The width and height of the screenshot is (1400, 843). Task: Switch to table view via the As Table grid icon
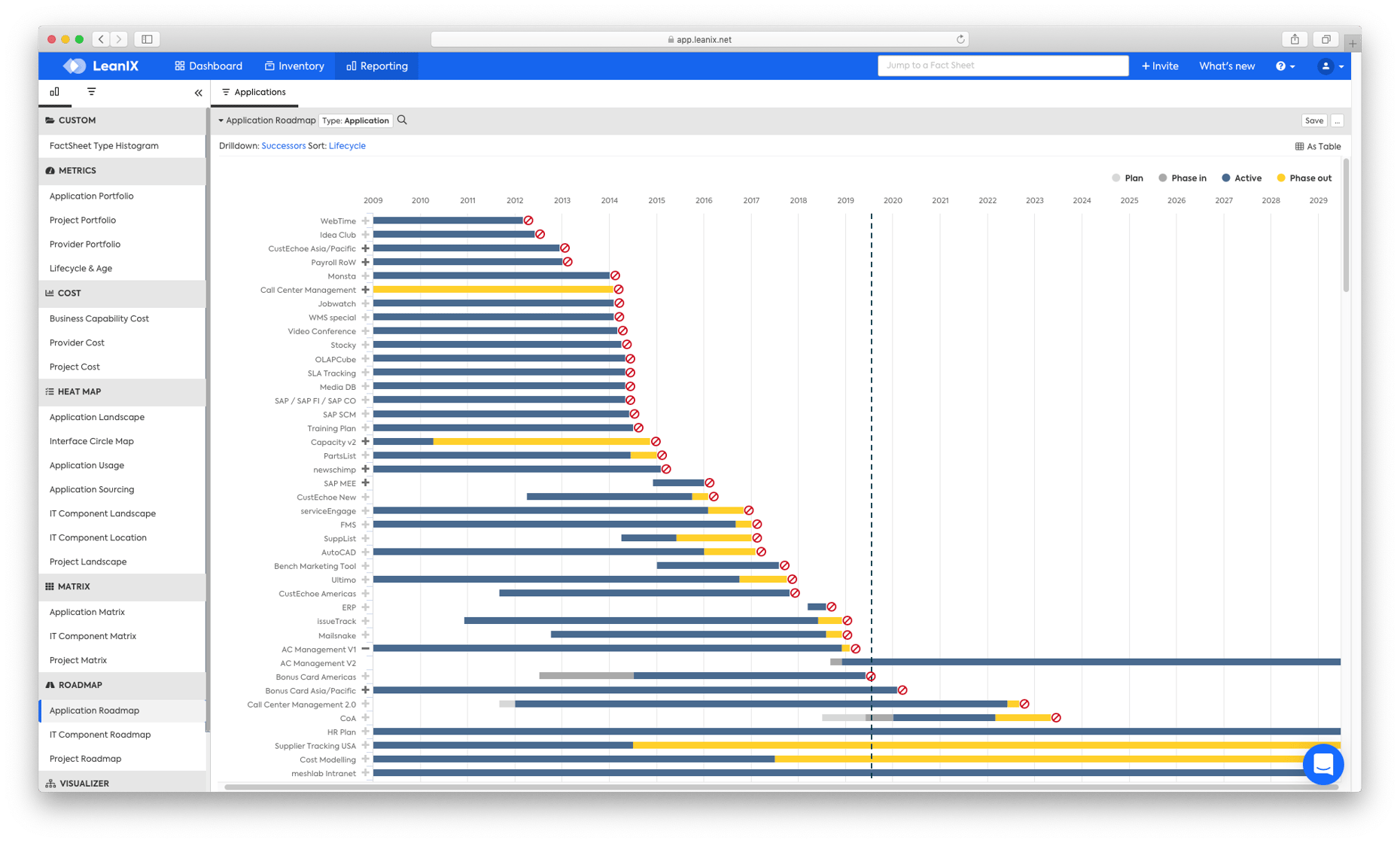(1317, 146)
